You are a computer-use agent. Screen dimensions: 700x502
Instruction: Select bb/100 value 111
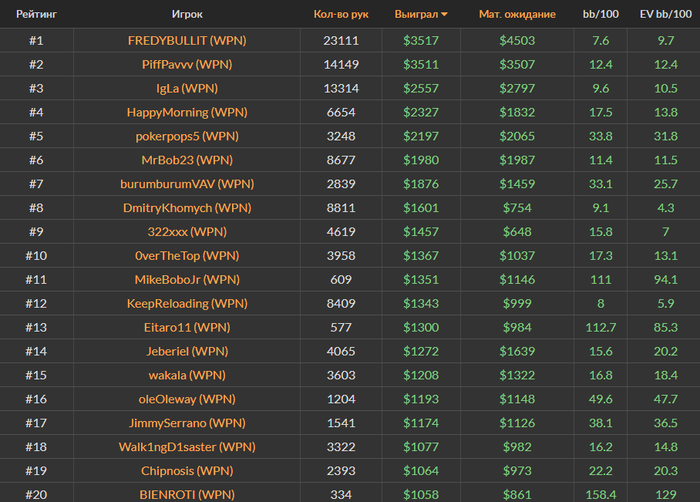coord(600,280)
